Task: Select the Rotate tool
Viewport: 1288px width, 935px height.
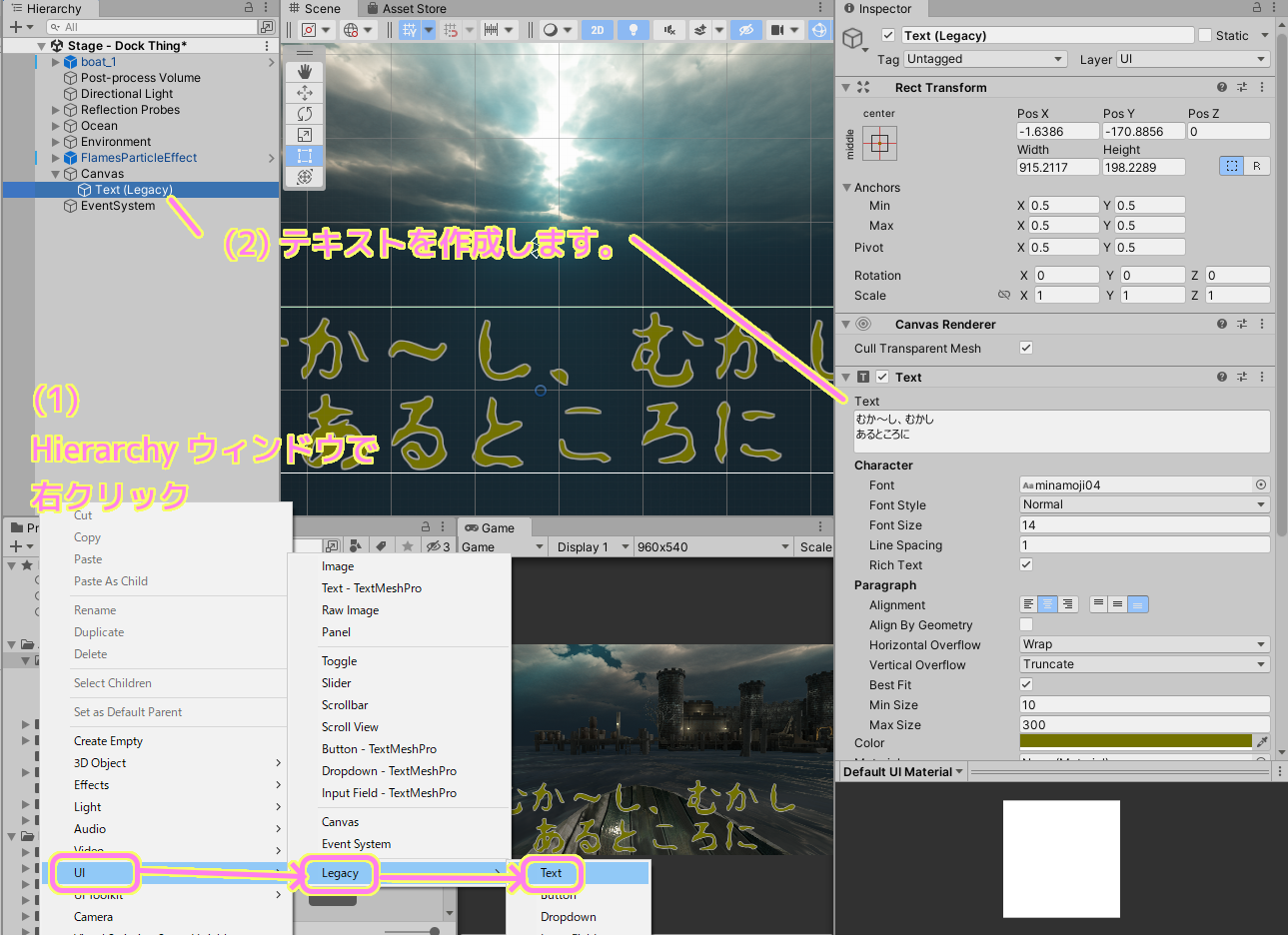Action: pyautogui.click(x=304, y=113)
